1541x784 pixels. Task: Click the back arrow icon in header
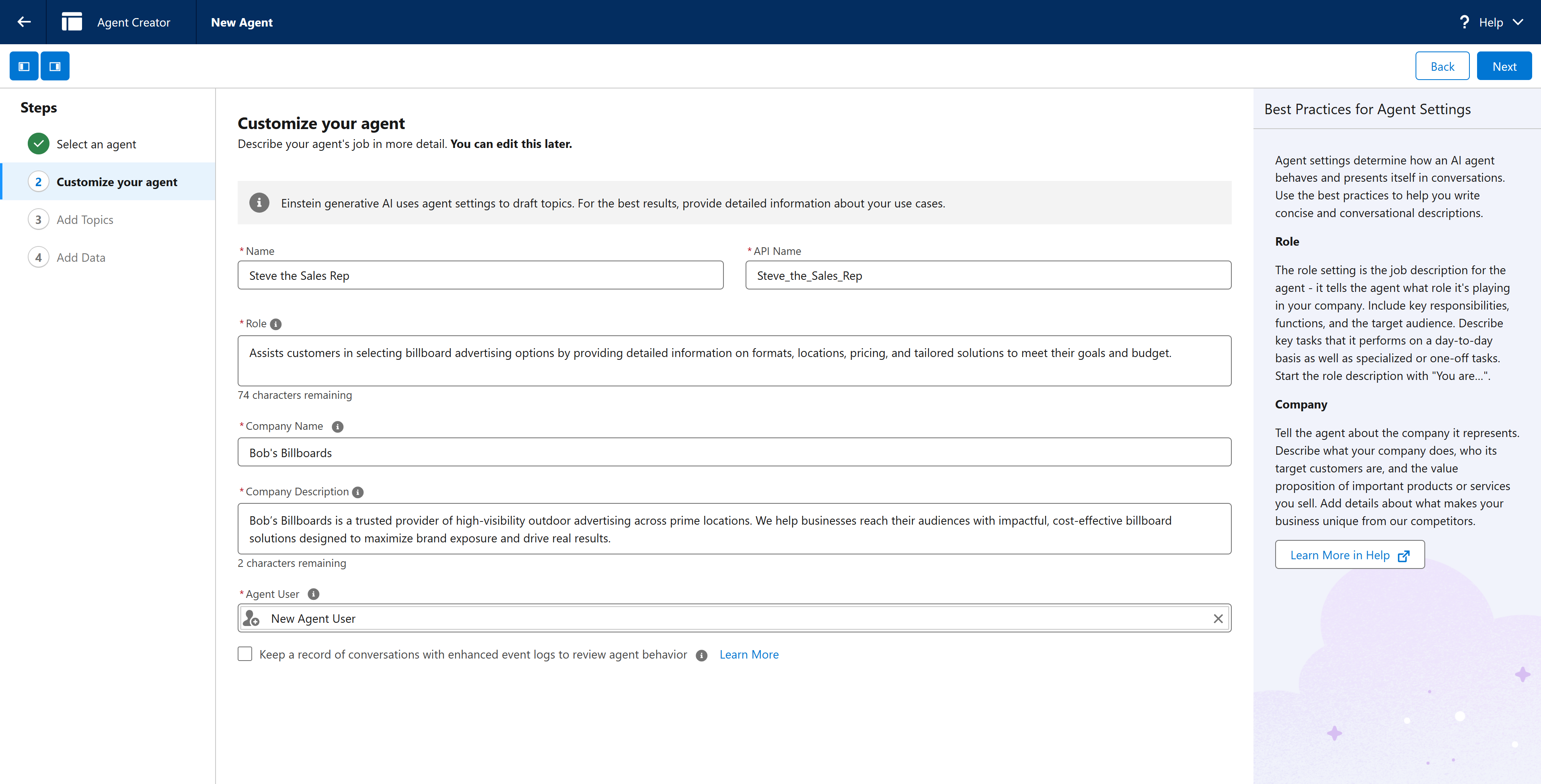pyautogui.click(x=24, y=22)
